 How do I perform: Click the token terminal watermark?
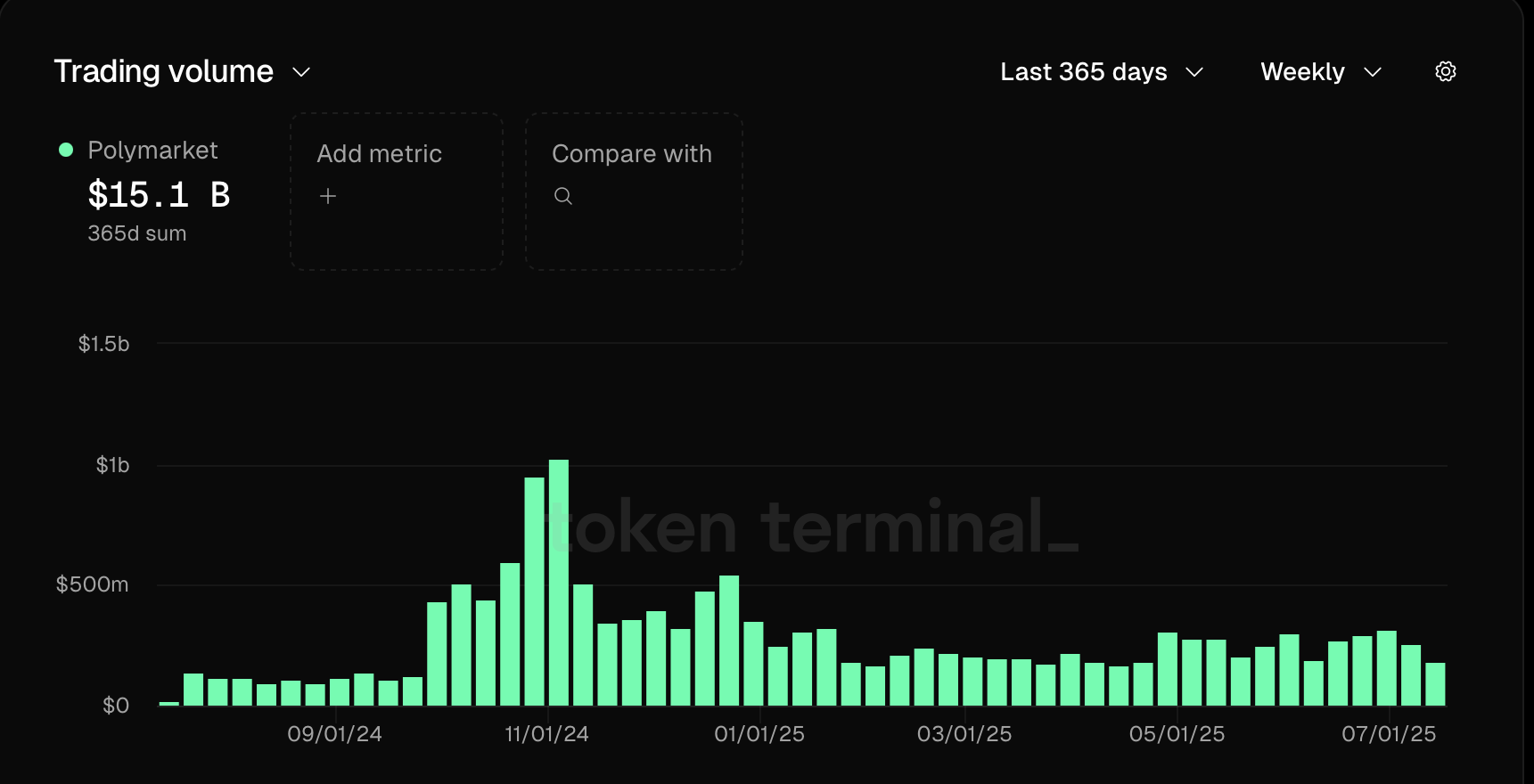click(813, 527)
